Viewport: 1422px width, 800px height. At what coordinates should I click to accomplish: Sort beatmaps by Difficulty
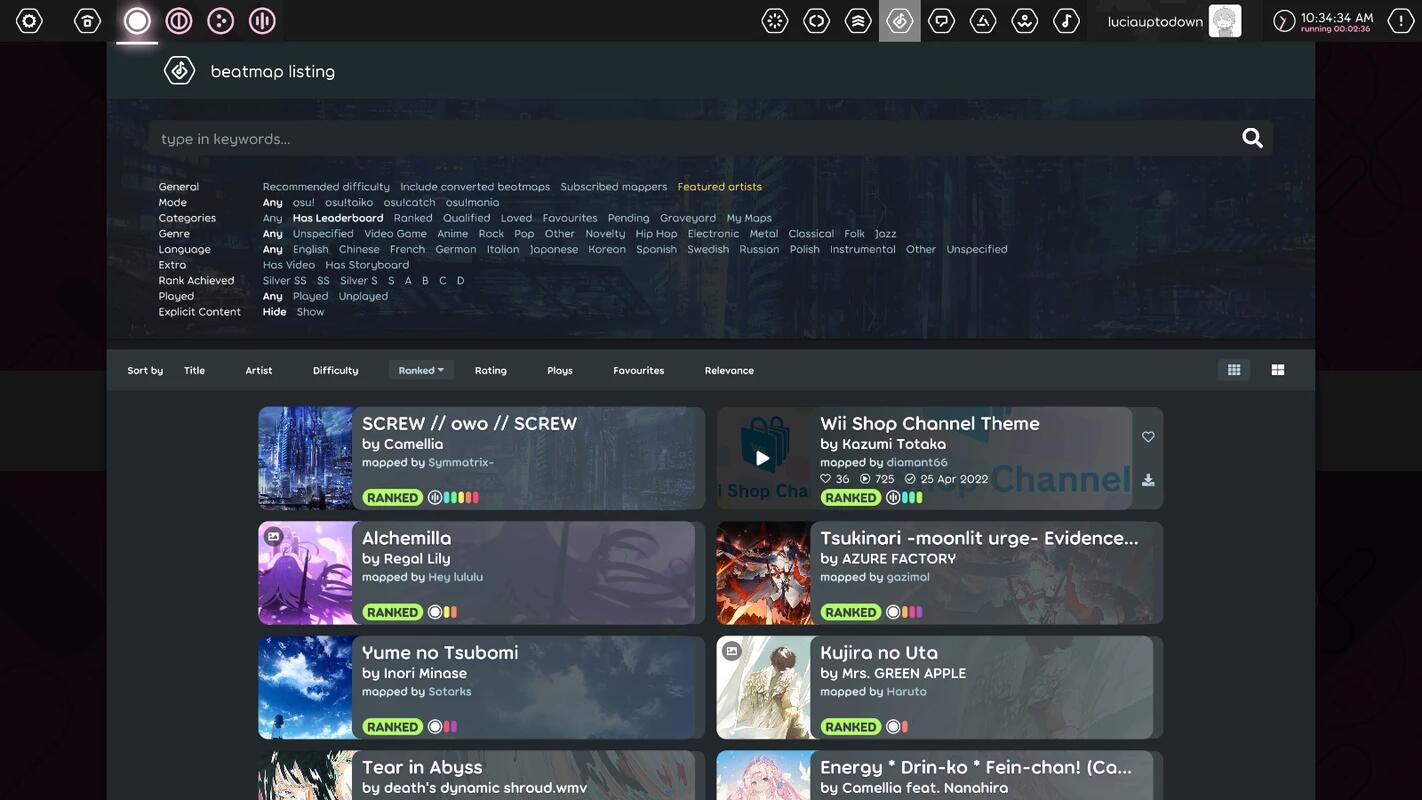click(335, 371)
